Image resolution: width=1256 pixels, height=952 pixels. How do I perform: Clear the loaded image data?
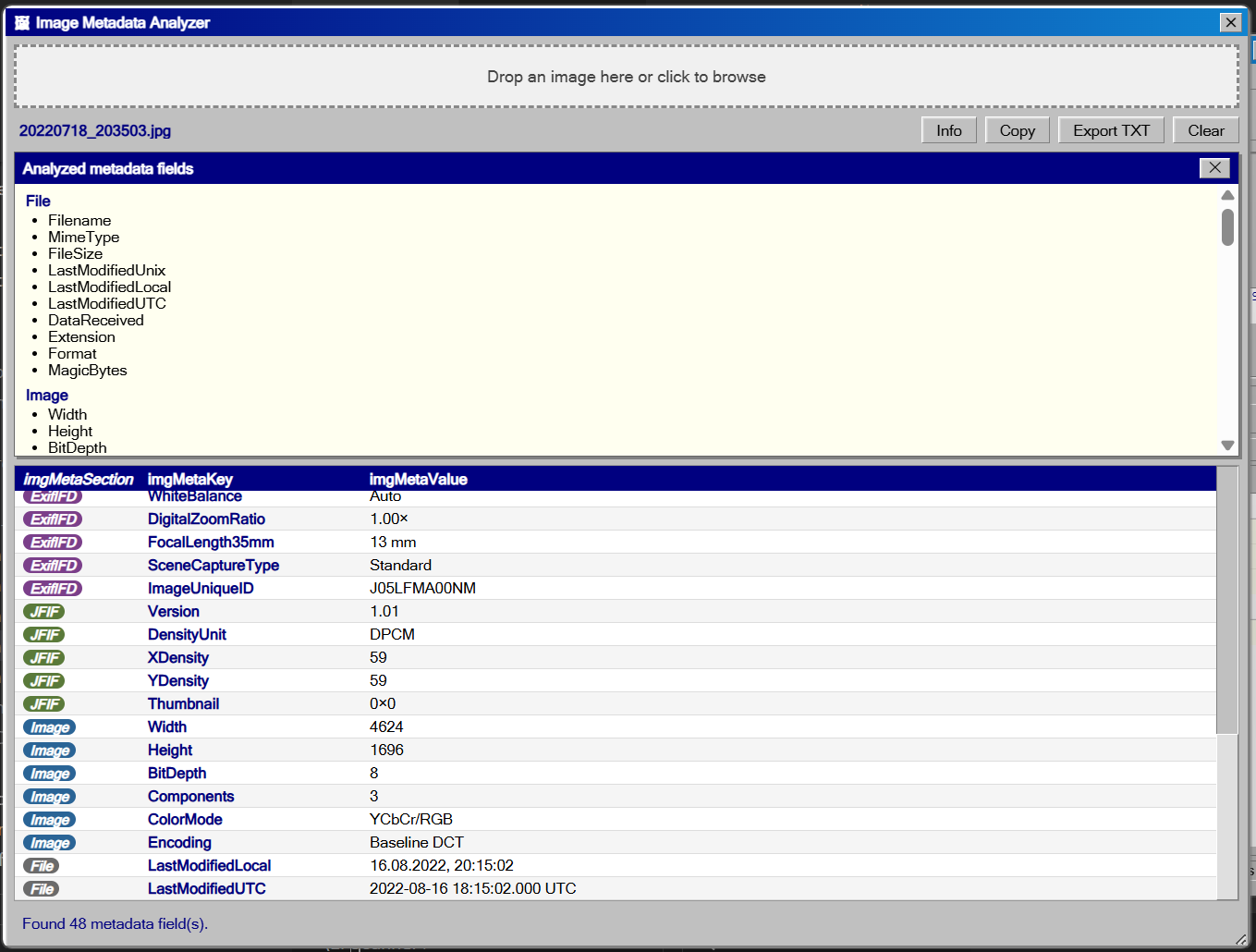pyautogui.click(x=1206, y=130)
